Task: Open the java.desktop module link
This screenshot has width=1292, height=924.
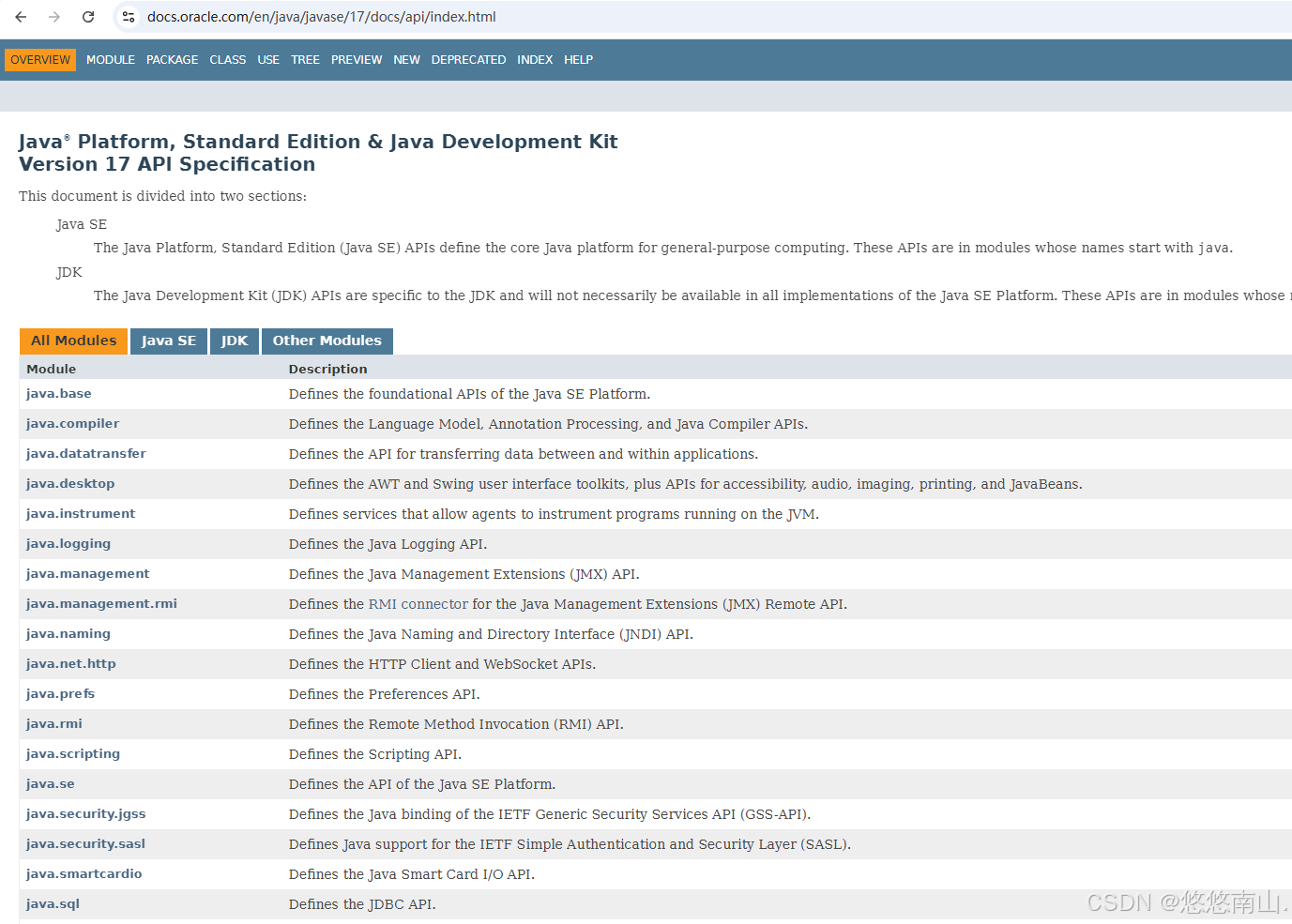Action: [x=69, y=483]
